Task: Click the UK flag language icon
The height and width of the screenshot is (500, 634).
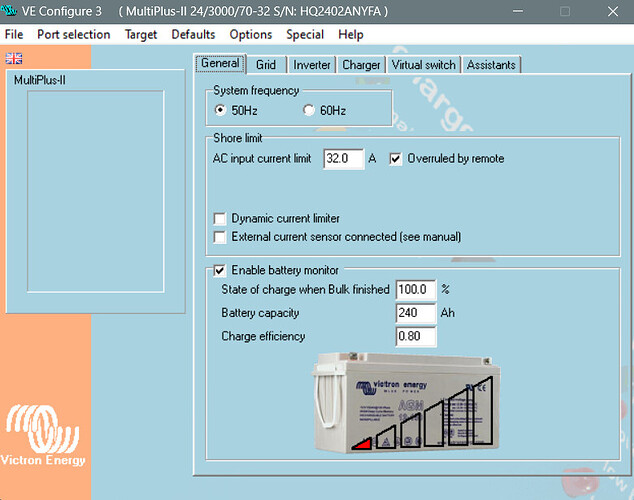Action: click(x=14, y=59)
